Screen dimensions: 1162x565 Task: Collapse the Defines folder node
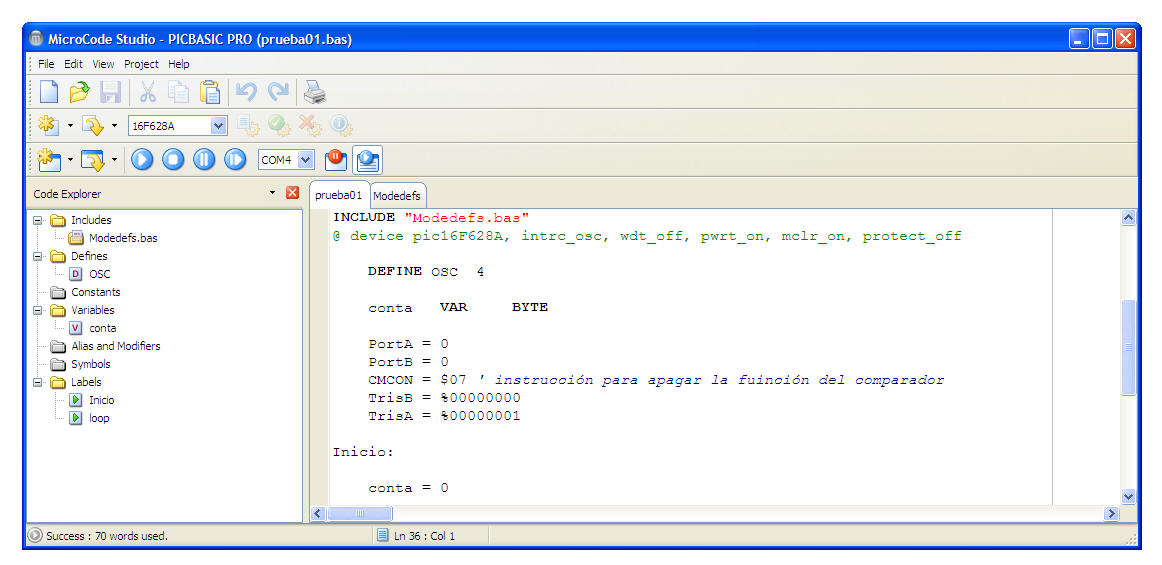[38, 257]
